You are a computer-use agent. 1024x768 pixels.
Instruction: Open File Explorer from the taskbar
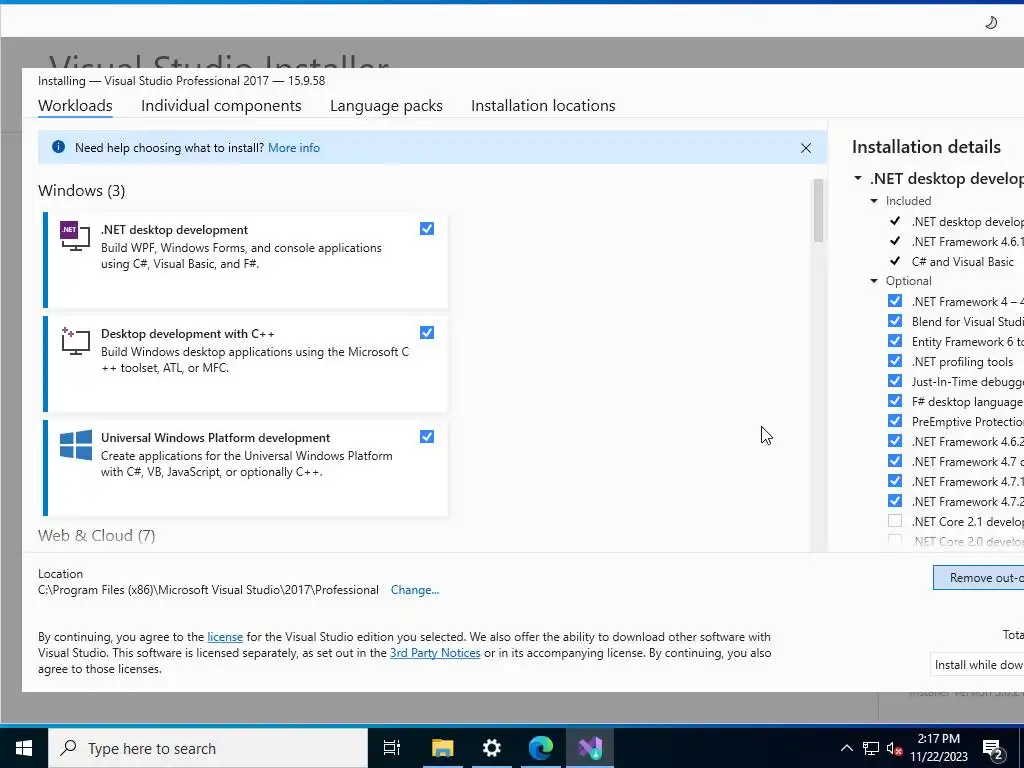tap(442, 748)
